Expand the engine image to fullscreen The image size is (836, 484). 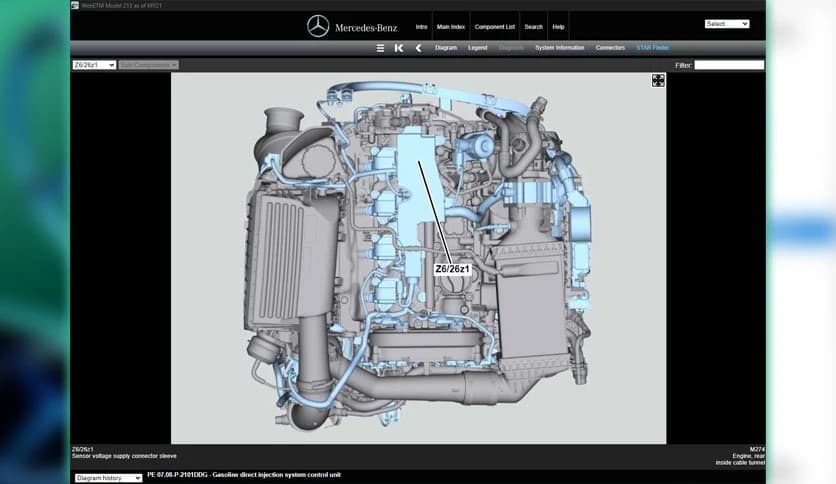658,80
